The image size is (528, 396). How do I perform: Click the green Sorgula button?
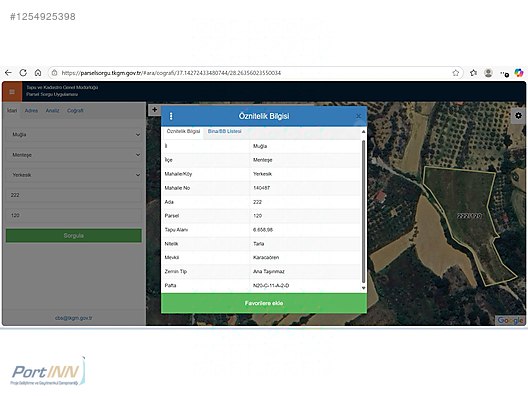point(74,236)
